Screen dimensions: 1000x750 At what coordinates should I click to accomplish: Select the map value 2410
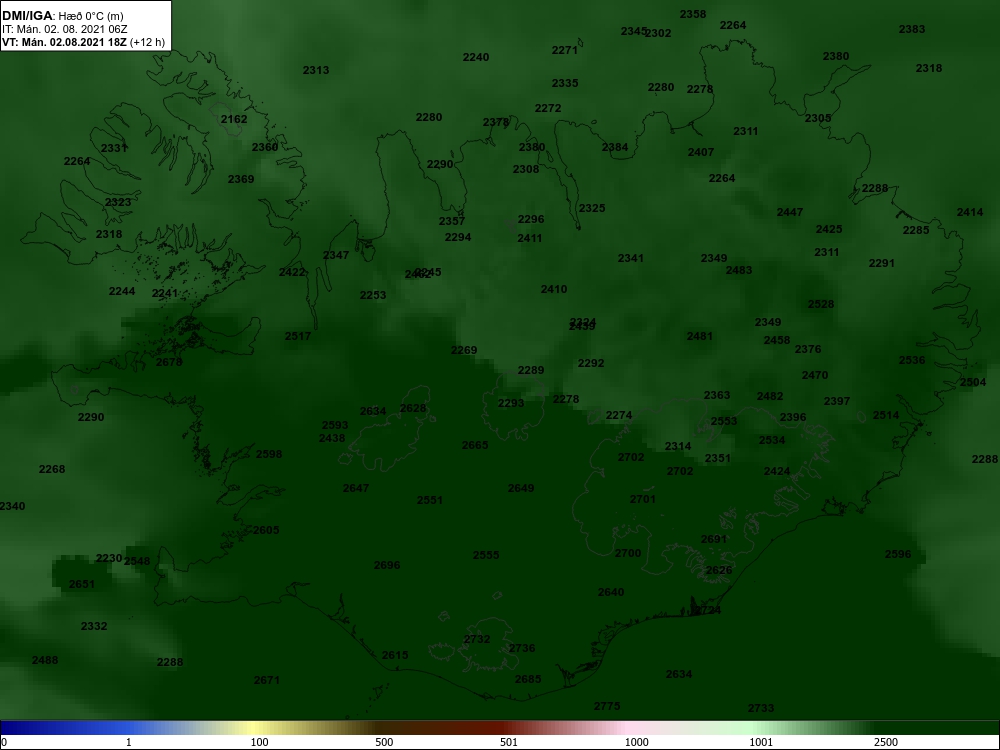(x=554, y=290)
